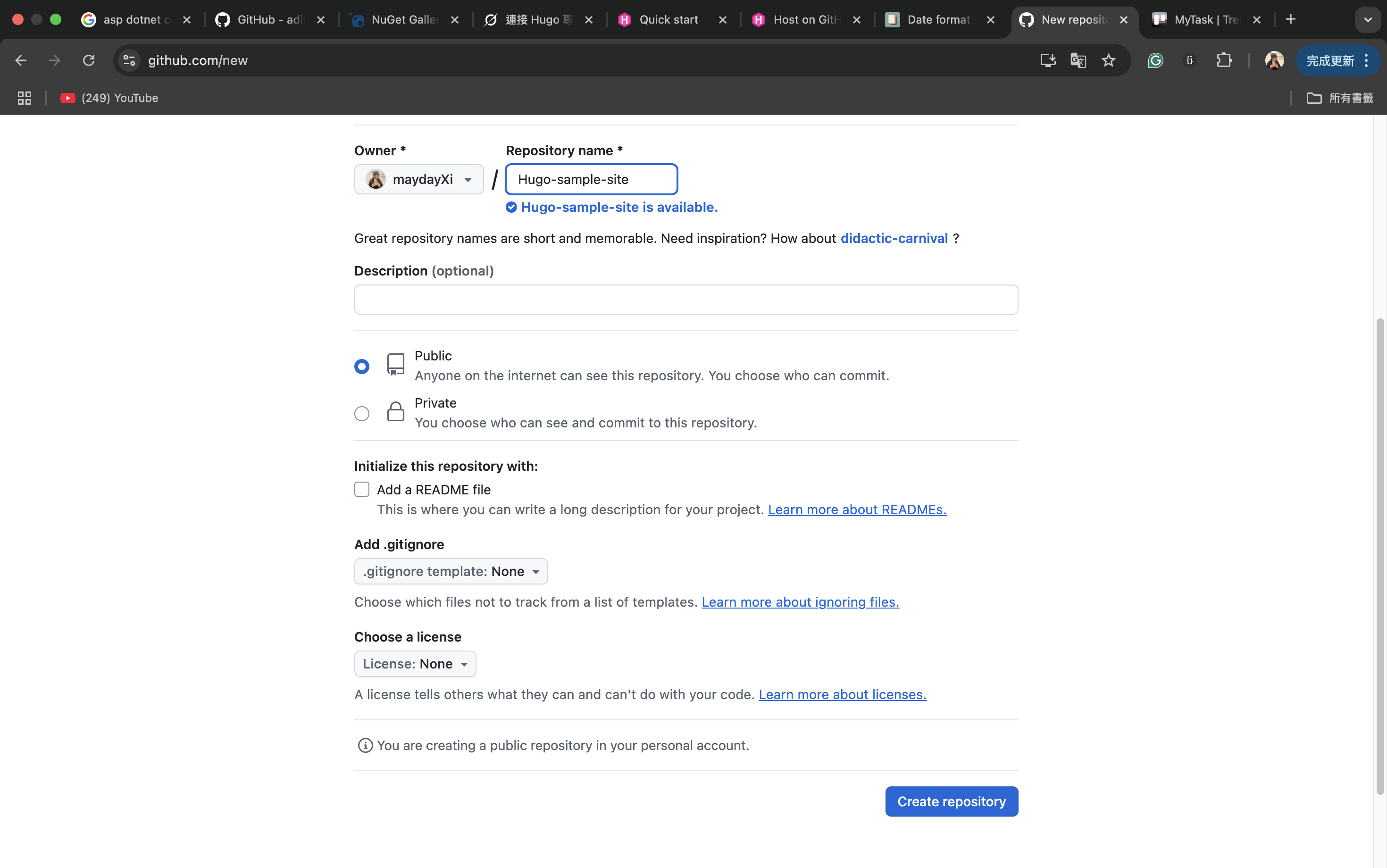The height and width of the screenshot is (868, 1387).
Task: Open the License None dropdown
Action: pos(415,664)
